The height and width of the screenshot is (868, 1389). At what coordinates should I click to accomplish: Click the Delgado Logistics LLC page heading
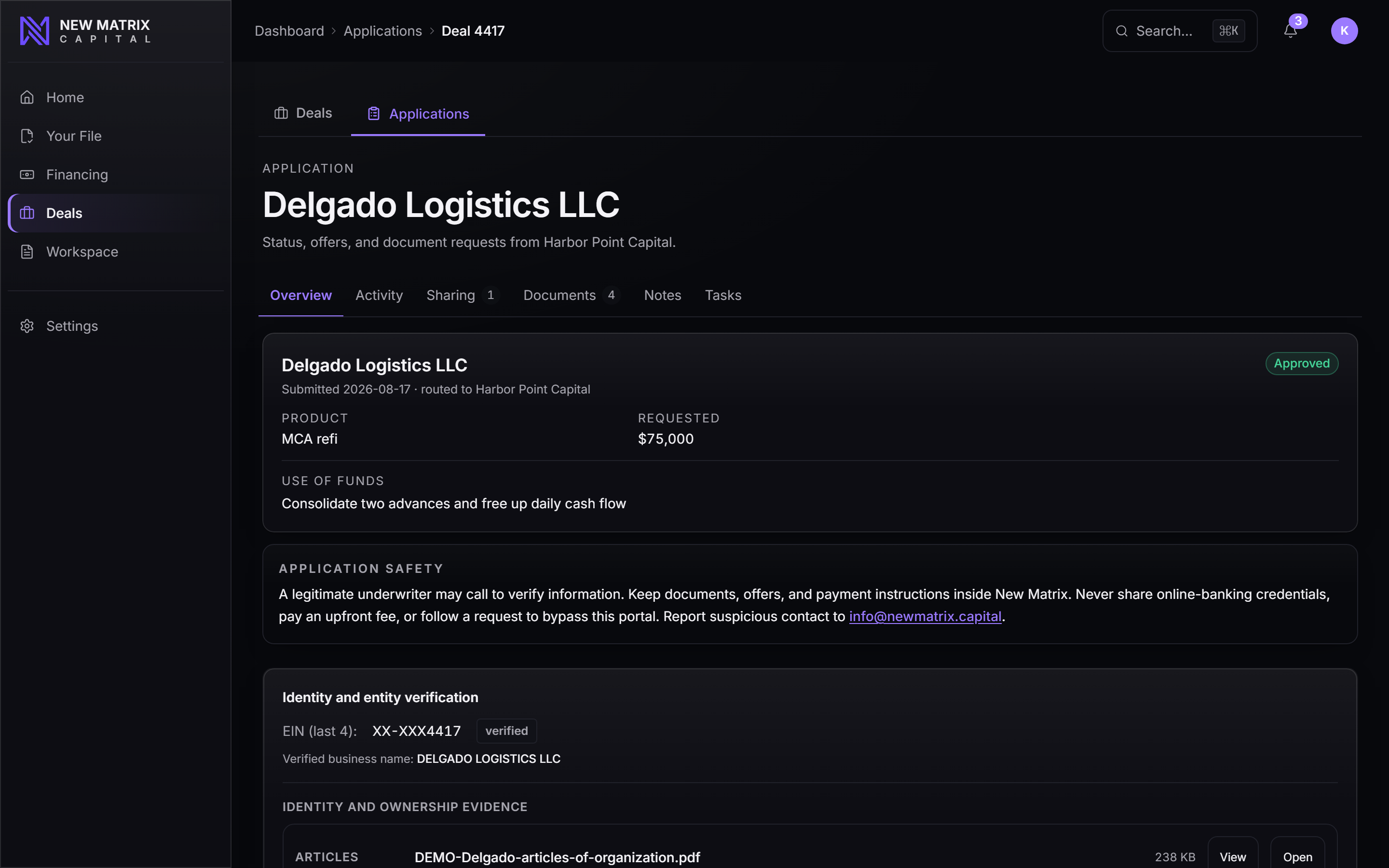coord(441,204)
